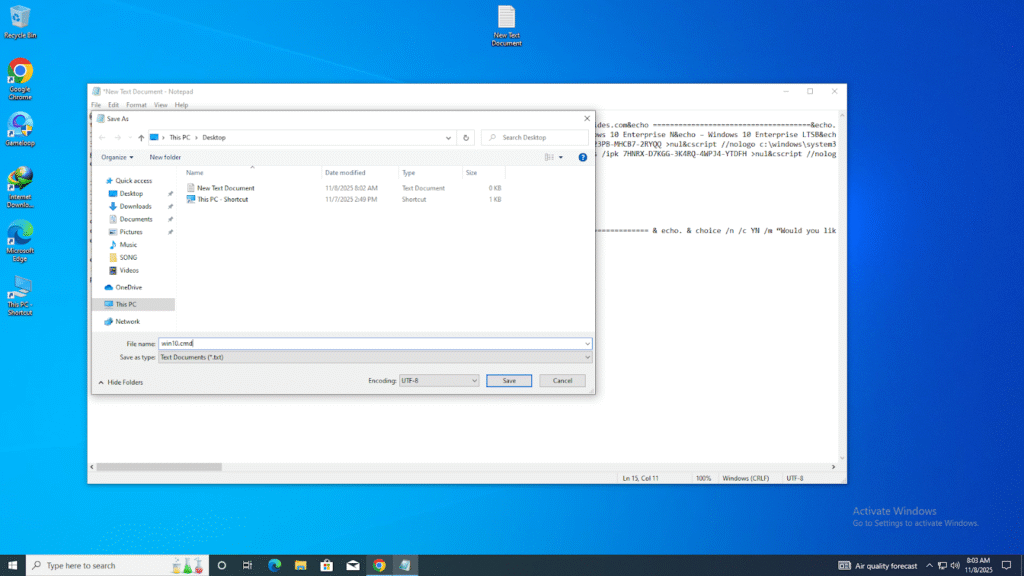Click the Notepad horizontal scrollbar thumb
1024x576 pixels.
point(158,466)
